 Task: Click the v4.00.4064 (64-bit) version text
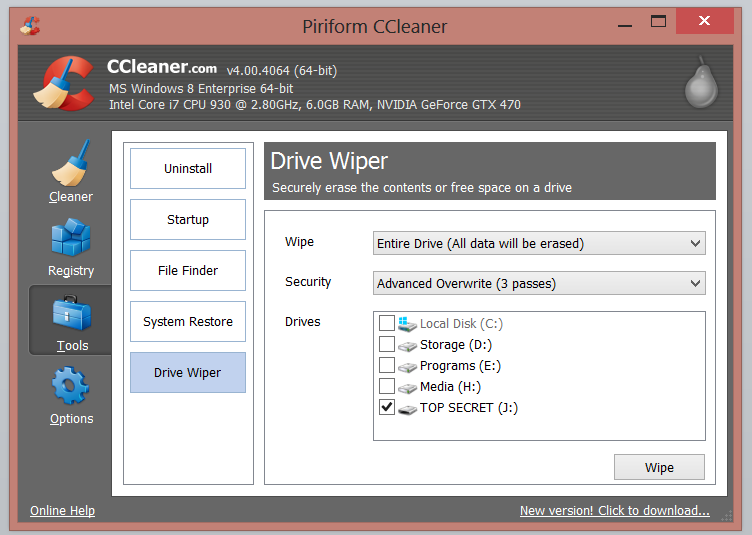[282, 70]
